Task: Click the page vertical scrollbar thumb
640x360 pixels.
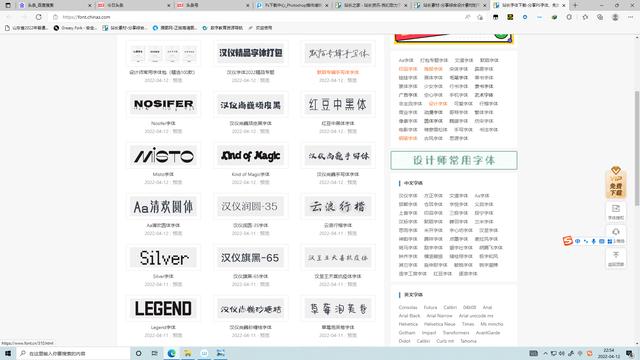Action: (637, 148)
